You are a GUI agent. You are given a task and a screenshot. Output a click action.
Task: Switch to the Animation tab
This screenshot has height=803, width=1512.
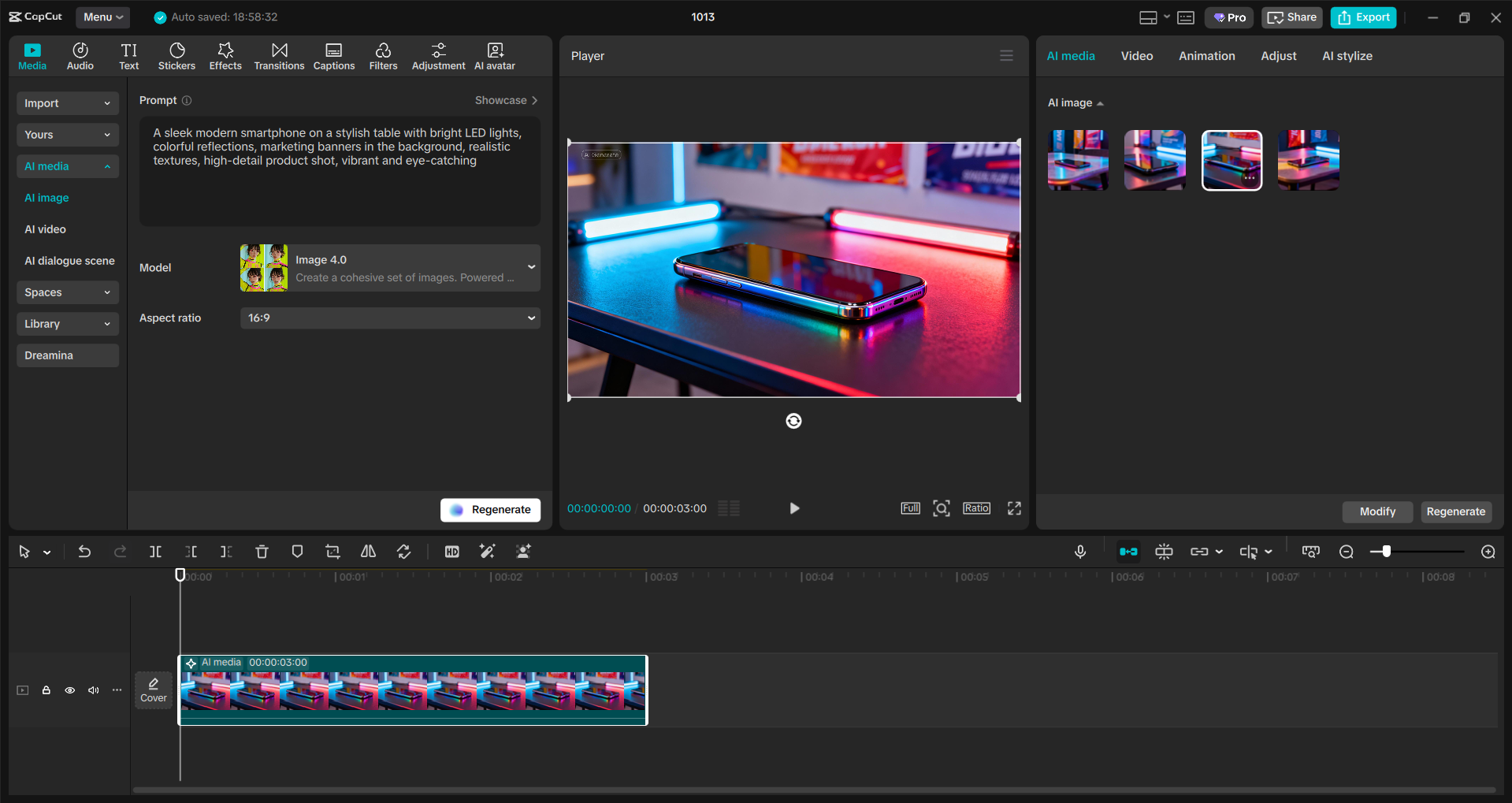(1206, 55)
